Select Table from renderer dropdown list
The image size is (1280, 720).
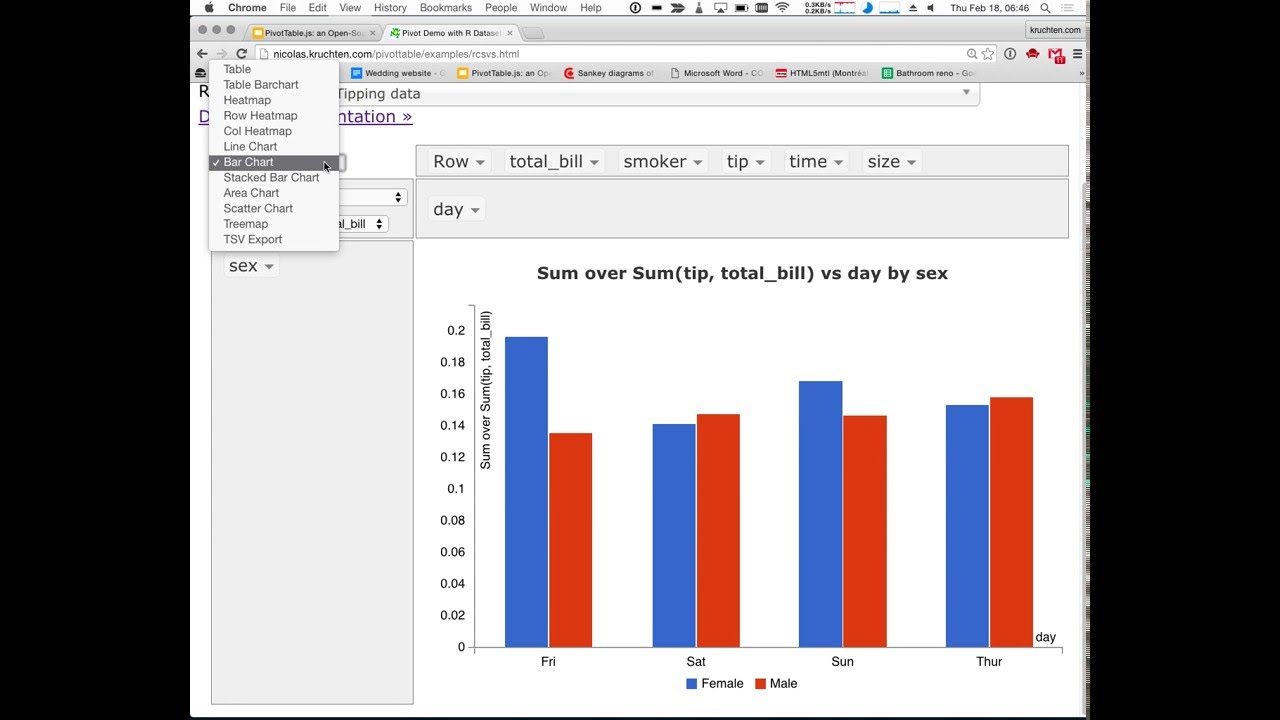[273, 69]
